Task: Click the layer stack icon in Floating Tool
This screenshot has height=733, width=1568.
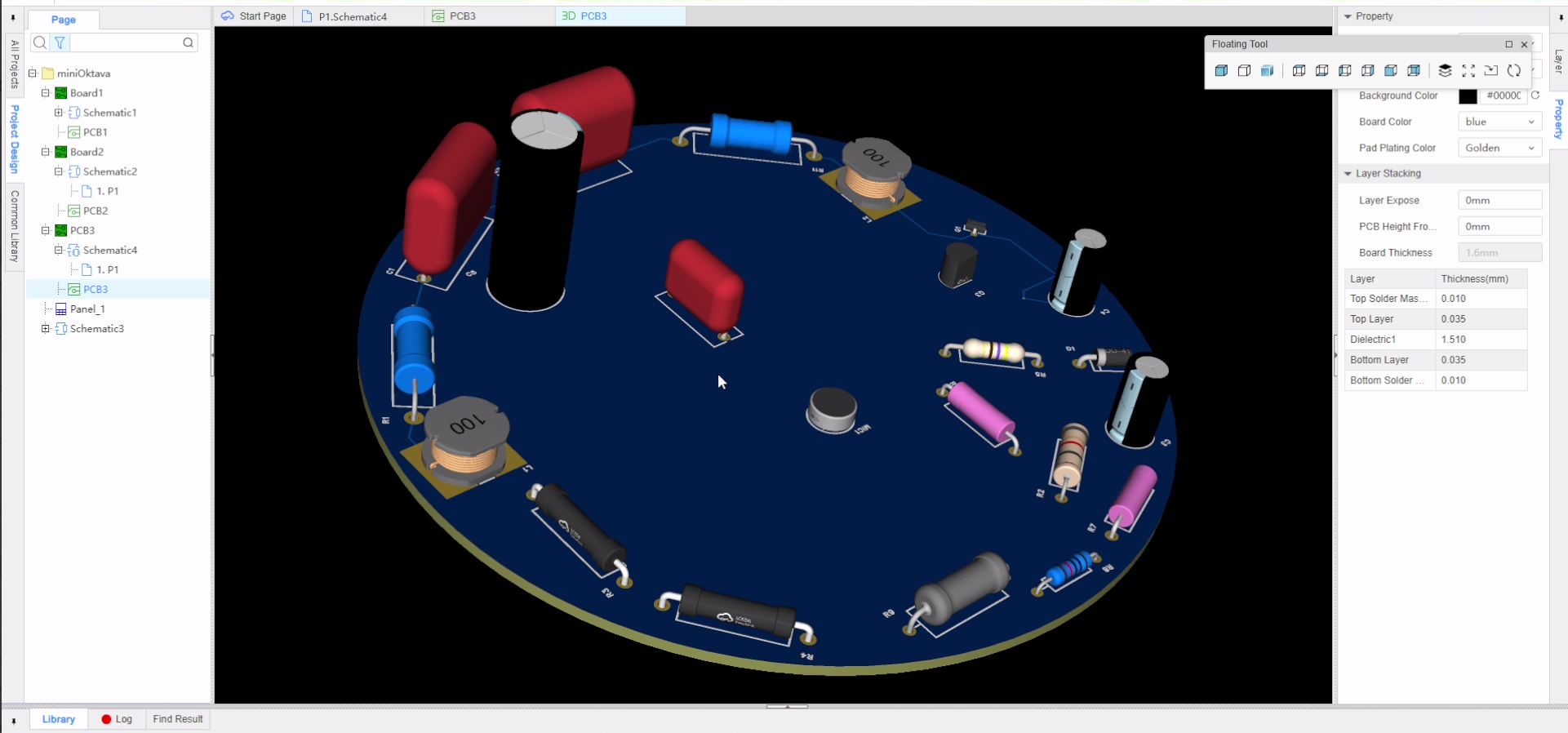Action: click(1445, 71)
